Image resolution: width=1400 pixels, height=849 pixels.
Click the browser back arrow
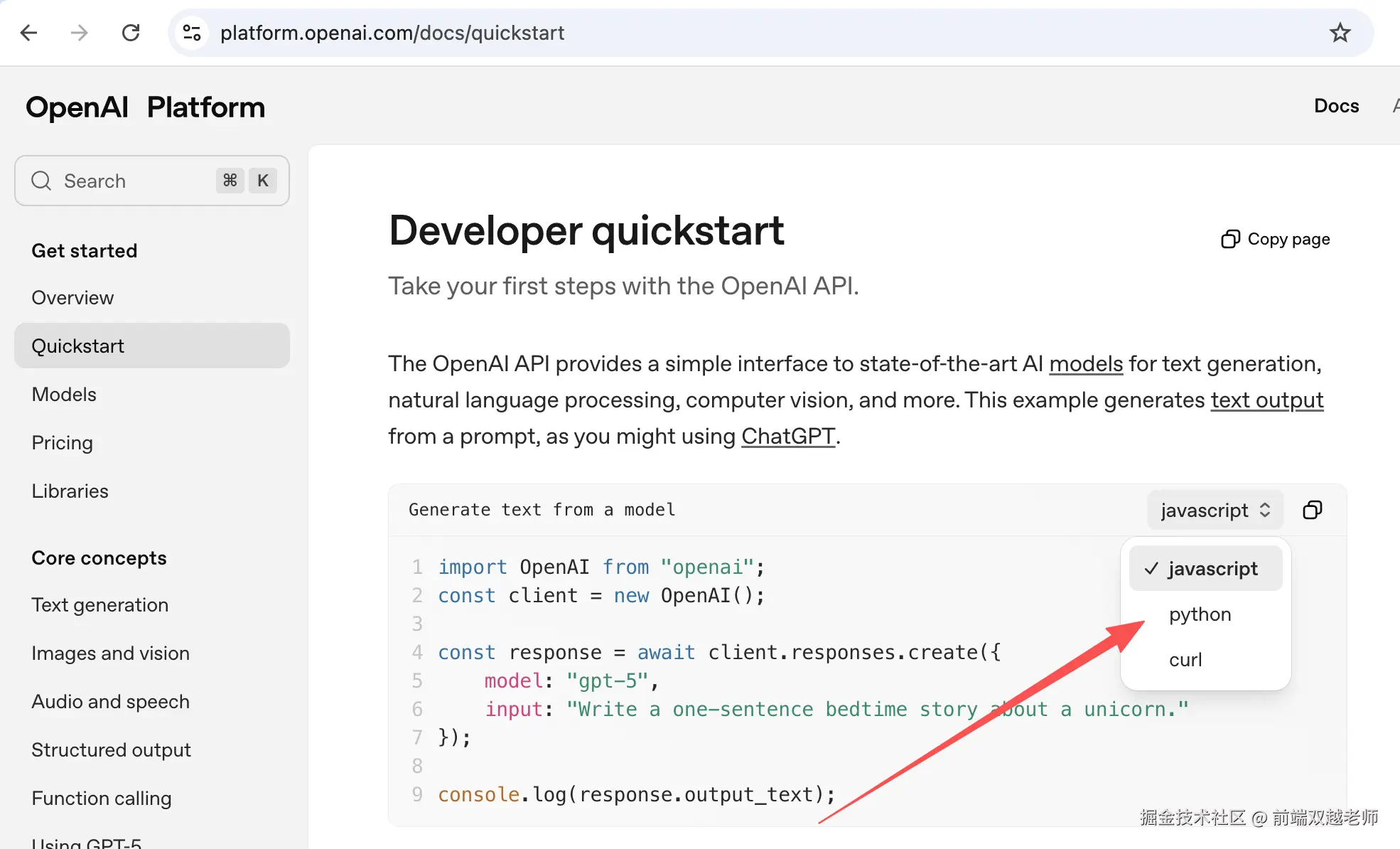(28, 33)
